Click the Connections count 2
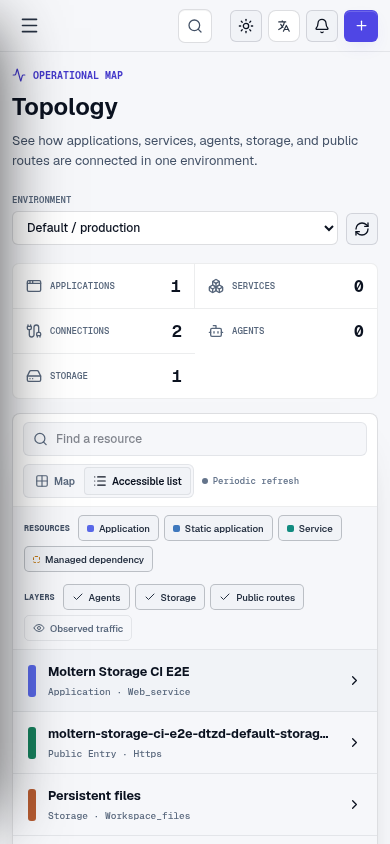Screen dimensions: 390x844 (x=176, y=332)
